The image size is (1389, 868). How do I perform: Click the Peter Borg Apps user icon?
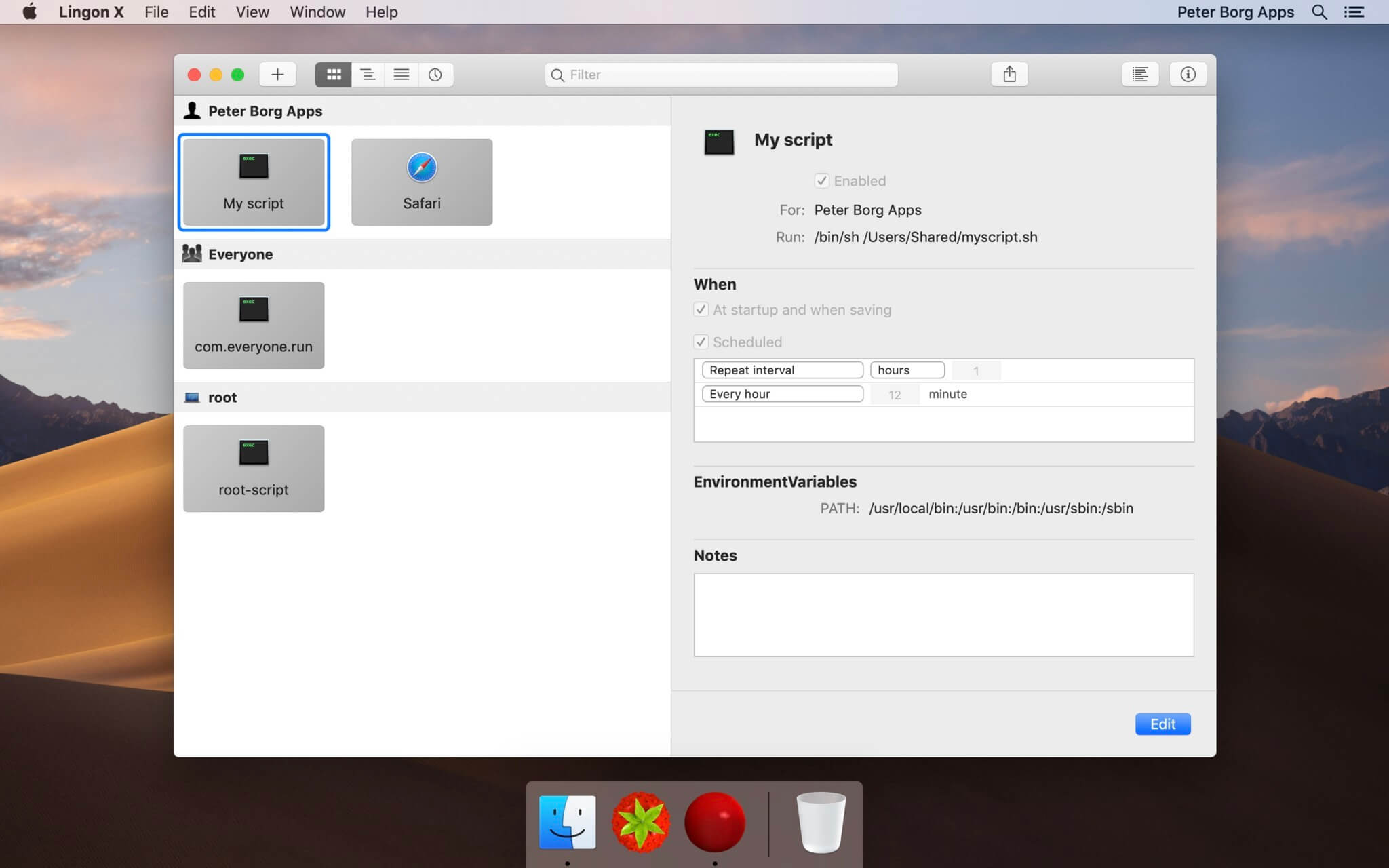pyautogui.click(x=192, y=111)
